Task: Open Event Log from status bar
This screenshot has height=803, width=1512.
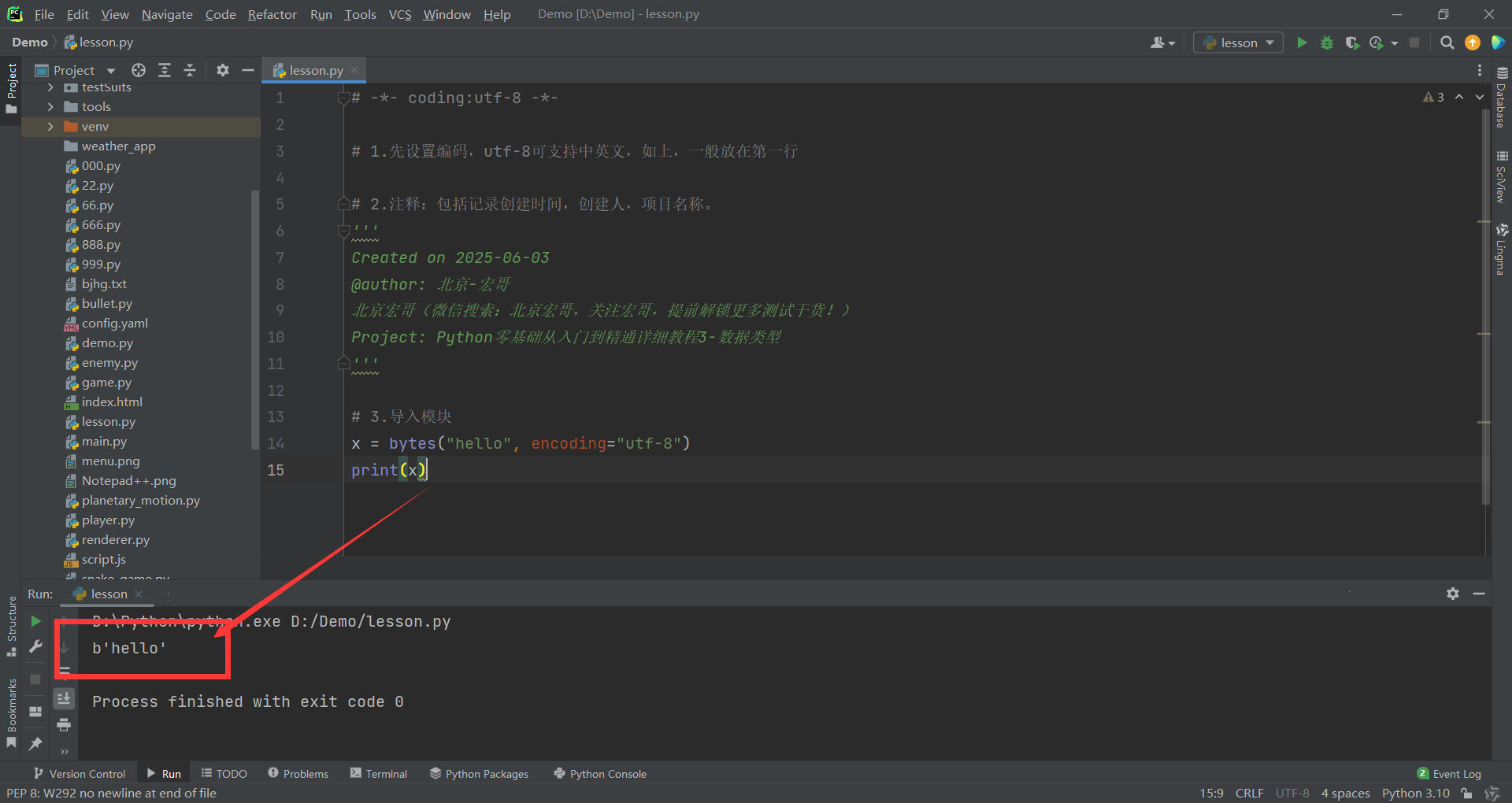Action: [1449, 774]
